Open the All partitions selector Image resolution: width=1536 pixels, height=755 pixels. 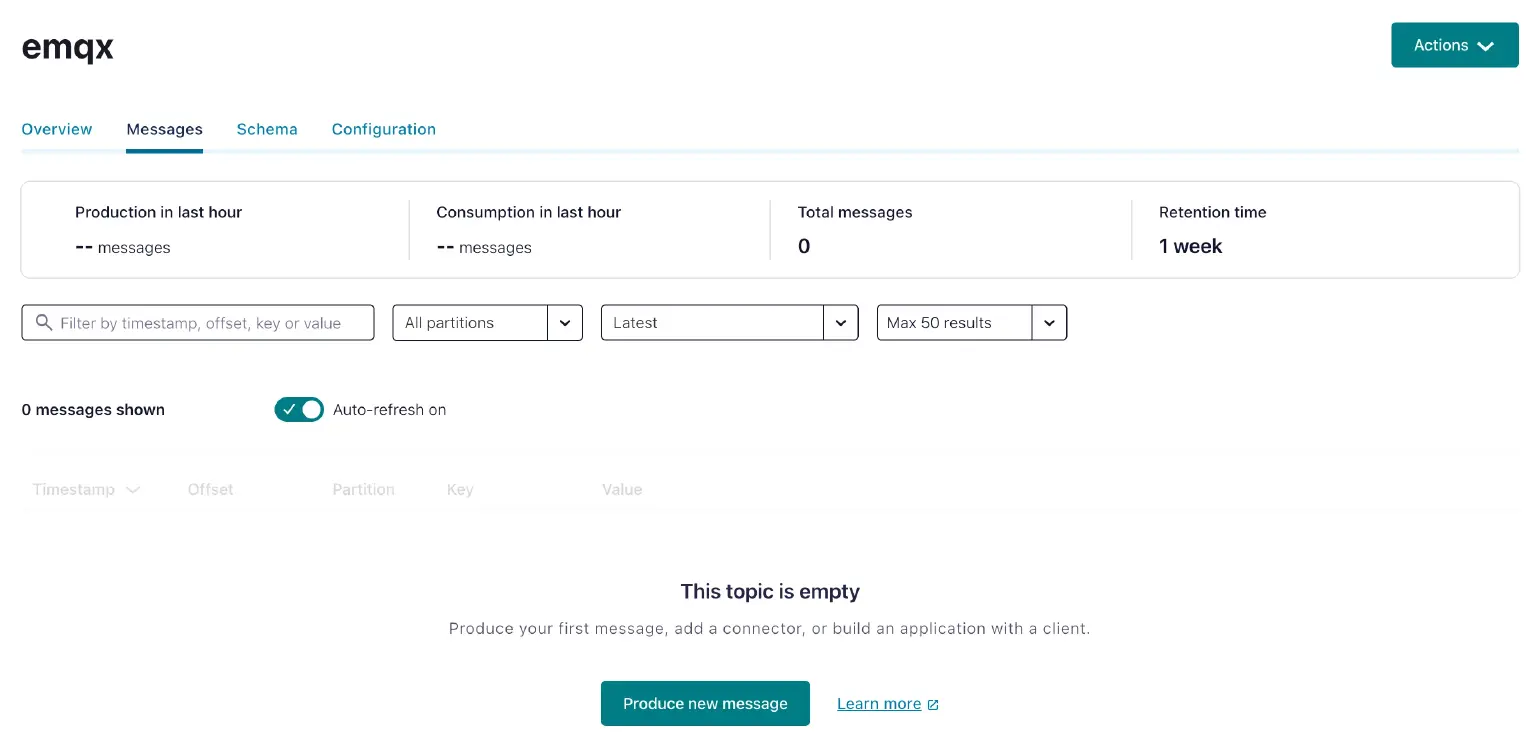pyautogui.click(x=470, y=322)
